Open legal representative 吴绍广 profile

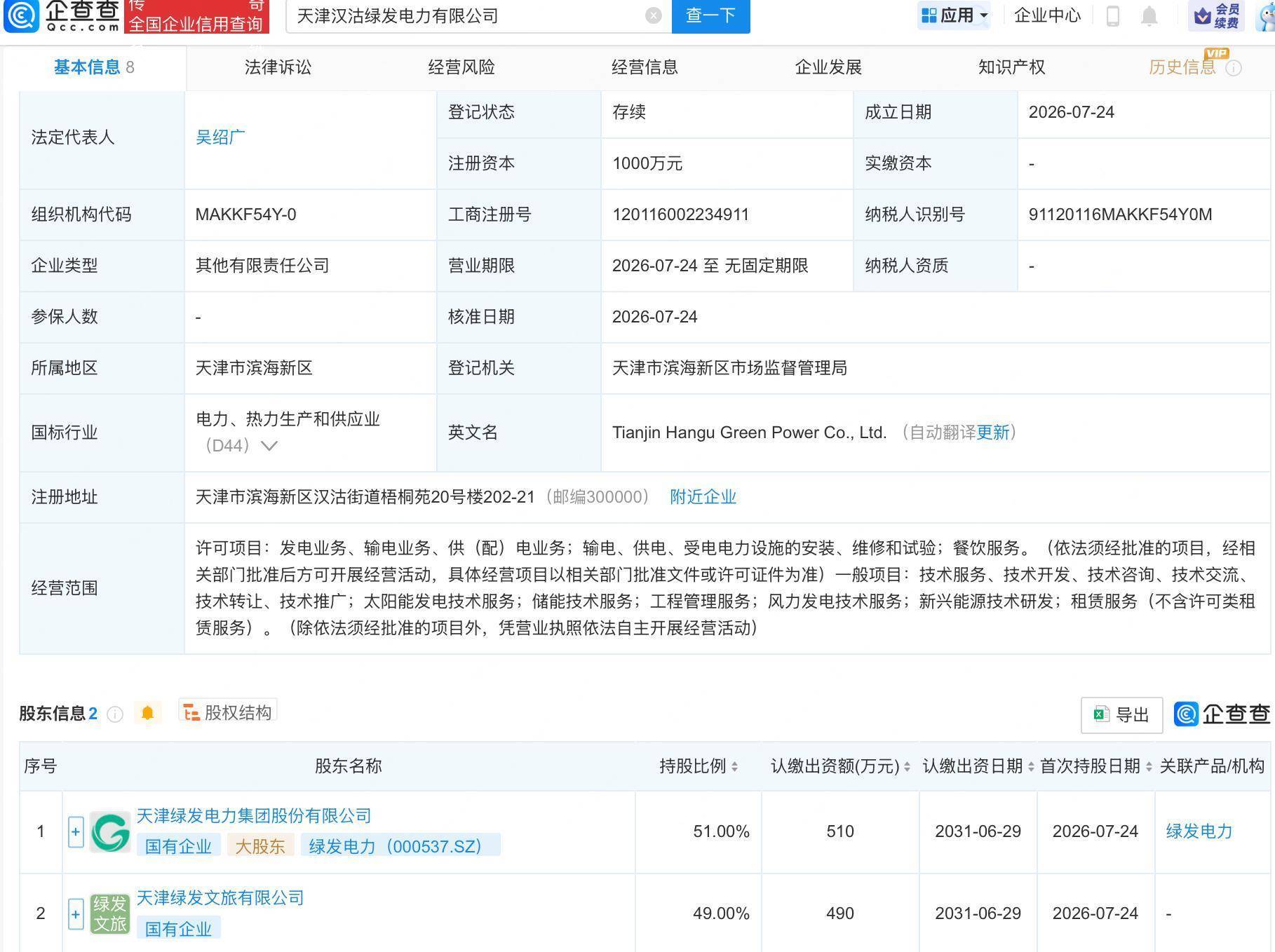pyautogui.click(x=220, y=137)
